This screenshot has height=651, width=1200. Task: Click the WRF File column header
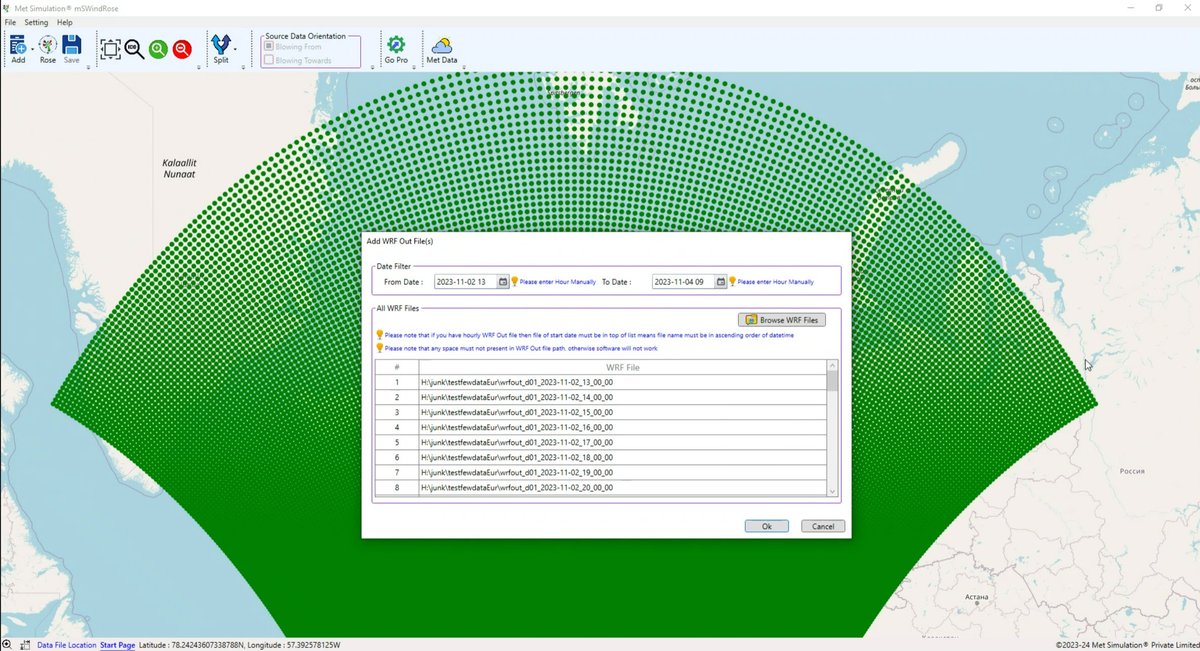(x=623, y=367)
